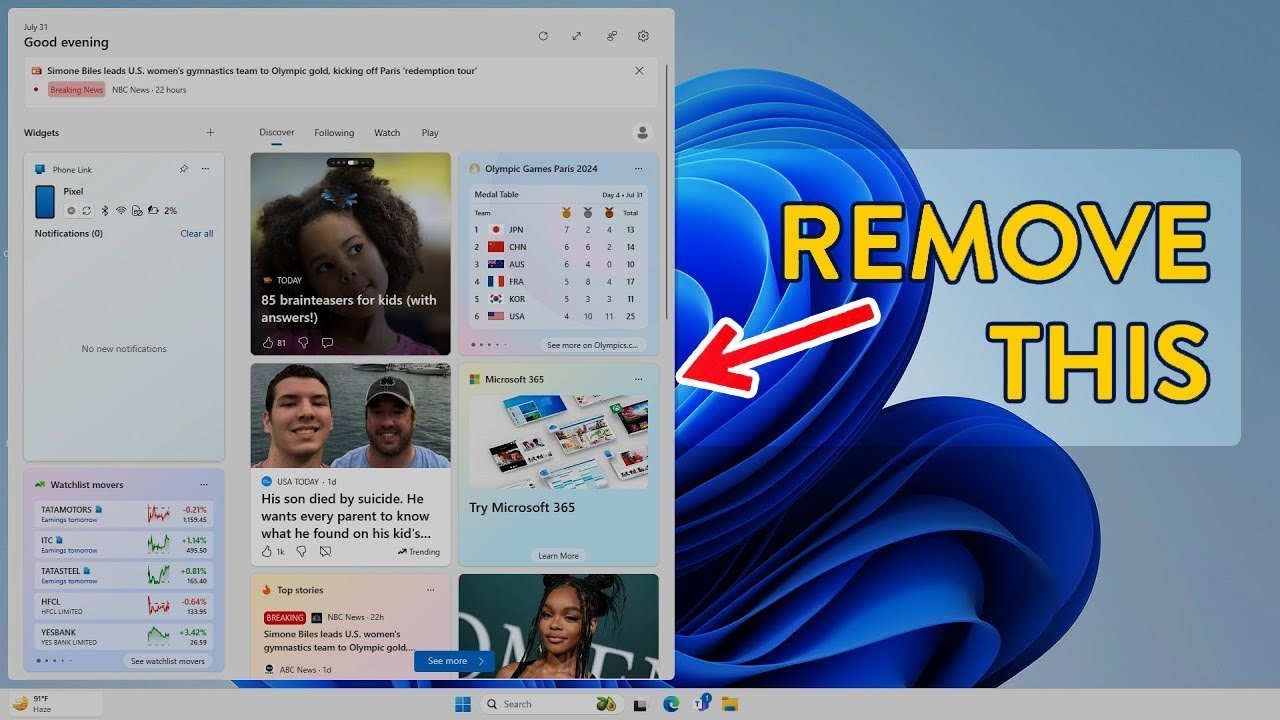Open the profile account icon
Image resolution: width=1280 pixels, height=720 pixels.
643,132
